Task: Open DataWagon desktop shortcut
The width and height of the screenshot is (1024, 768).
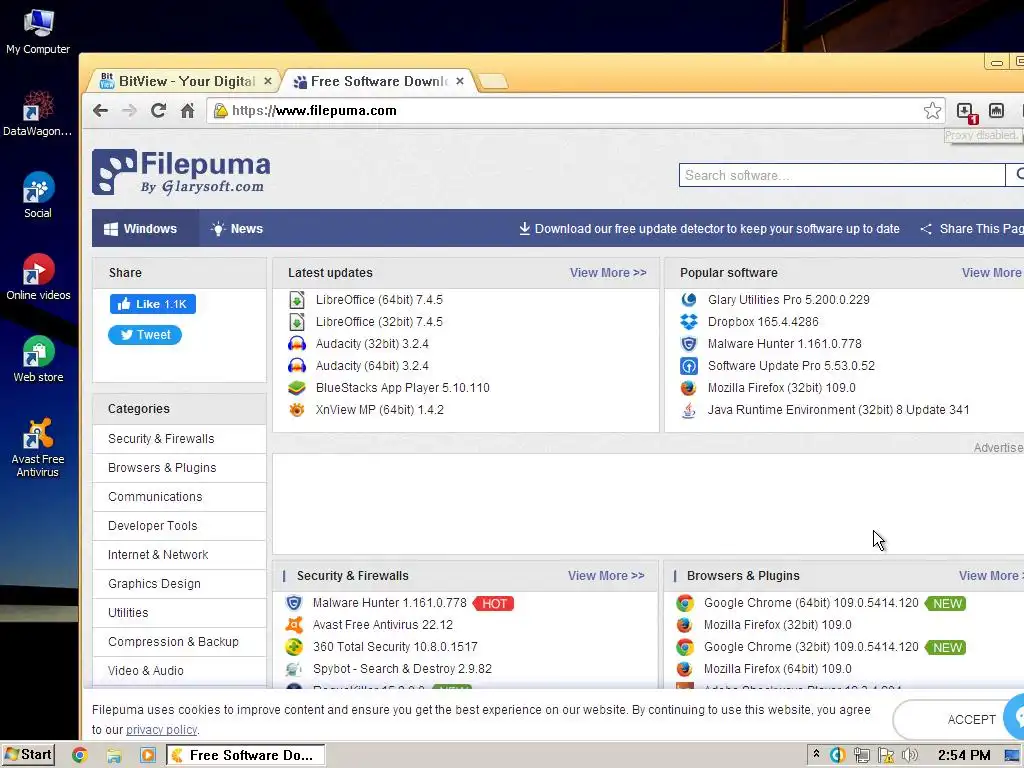Action: pos(38,113)
